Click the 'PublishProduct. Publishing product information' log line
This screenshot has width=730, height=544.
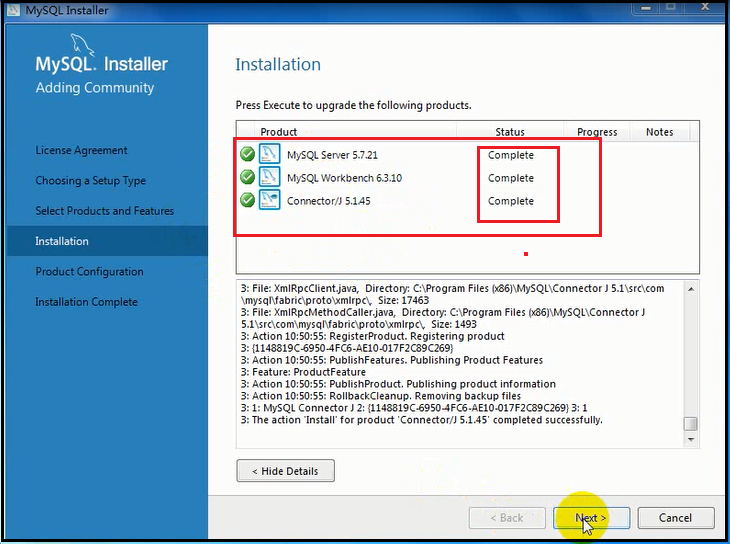pyautogui.click(x=398, y=384)
